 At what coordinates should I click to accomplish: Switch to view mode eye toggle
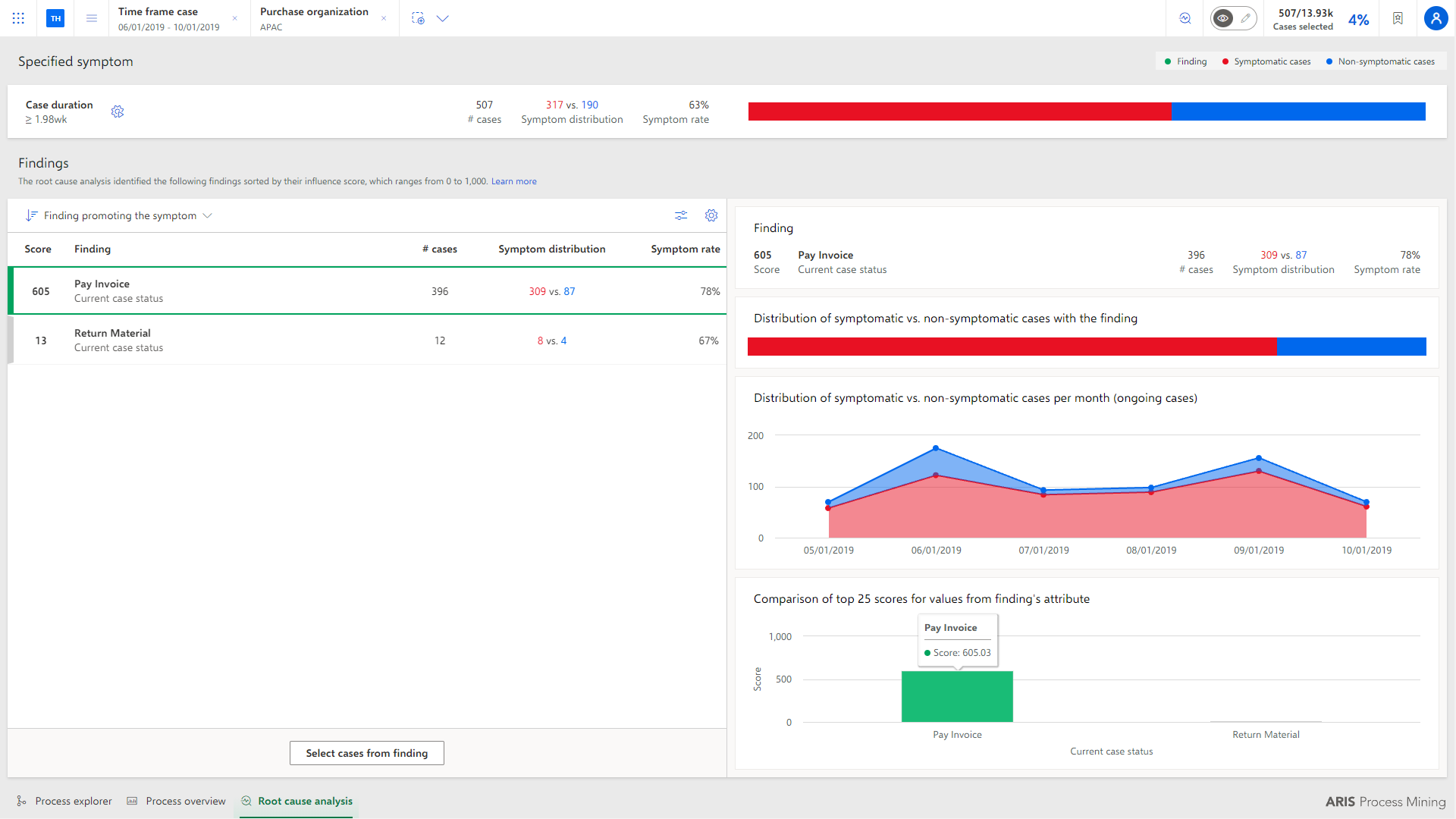(1222, 18)
